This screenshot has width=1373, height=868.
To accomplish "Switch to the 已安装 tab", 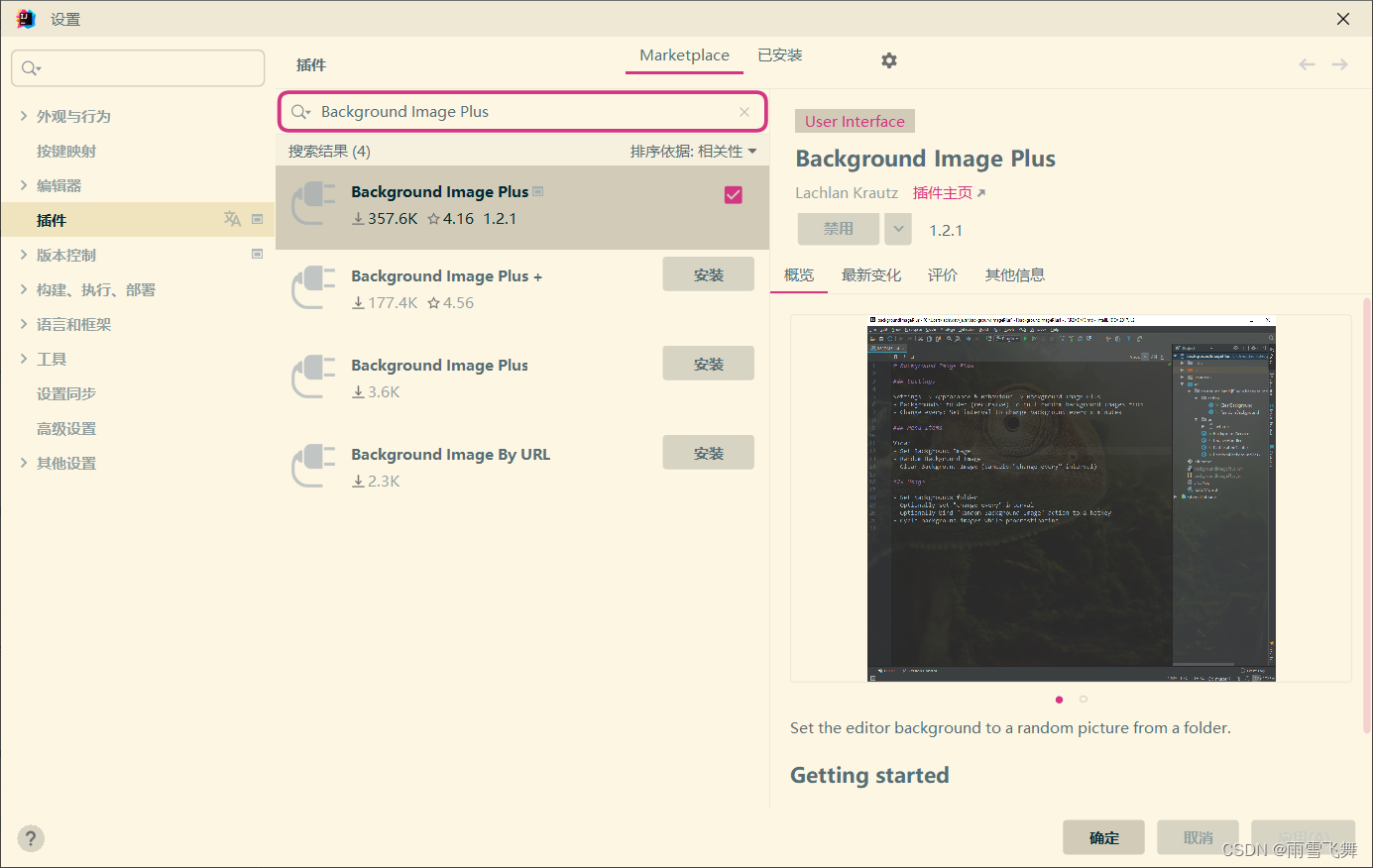I will 780,55.
